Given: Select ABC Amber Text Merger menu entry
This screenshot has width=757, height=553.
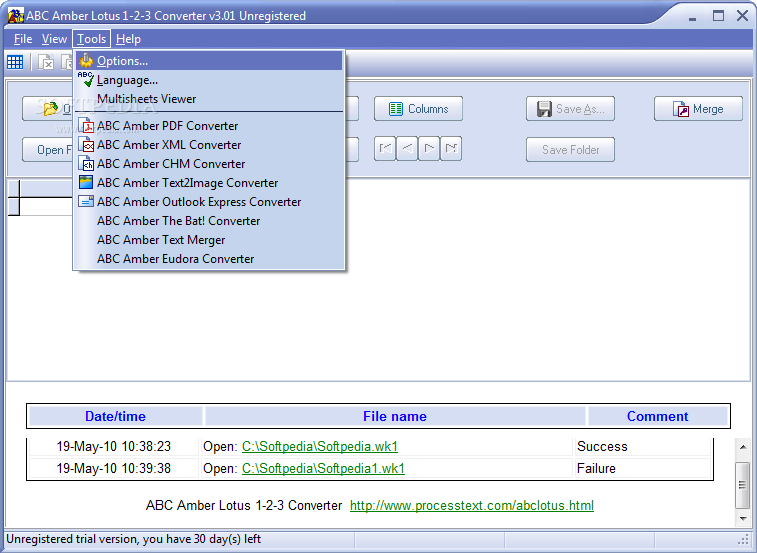Looking at the screenshot, I should [x=209, y=240].
